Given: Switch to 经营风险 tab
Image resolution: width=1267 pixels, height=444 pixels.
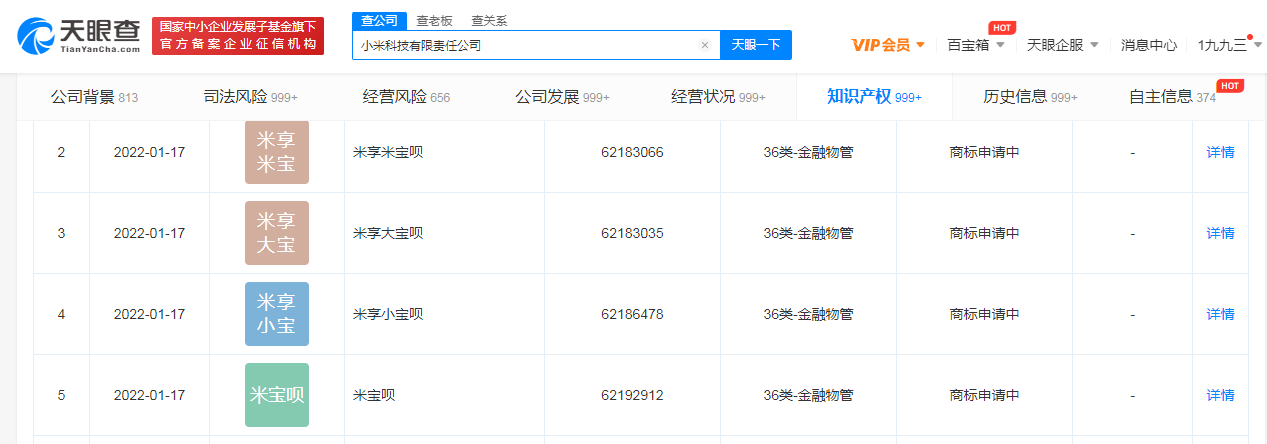Looking at the screenshot, I should 406,97.
